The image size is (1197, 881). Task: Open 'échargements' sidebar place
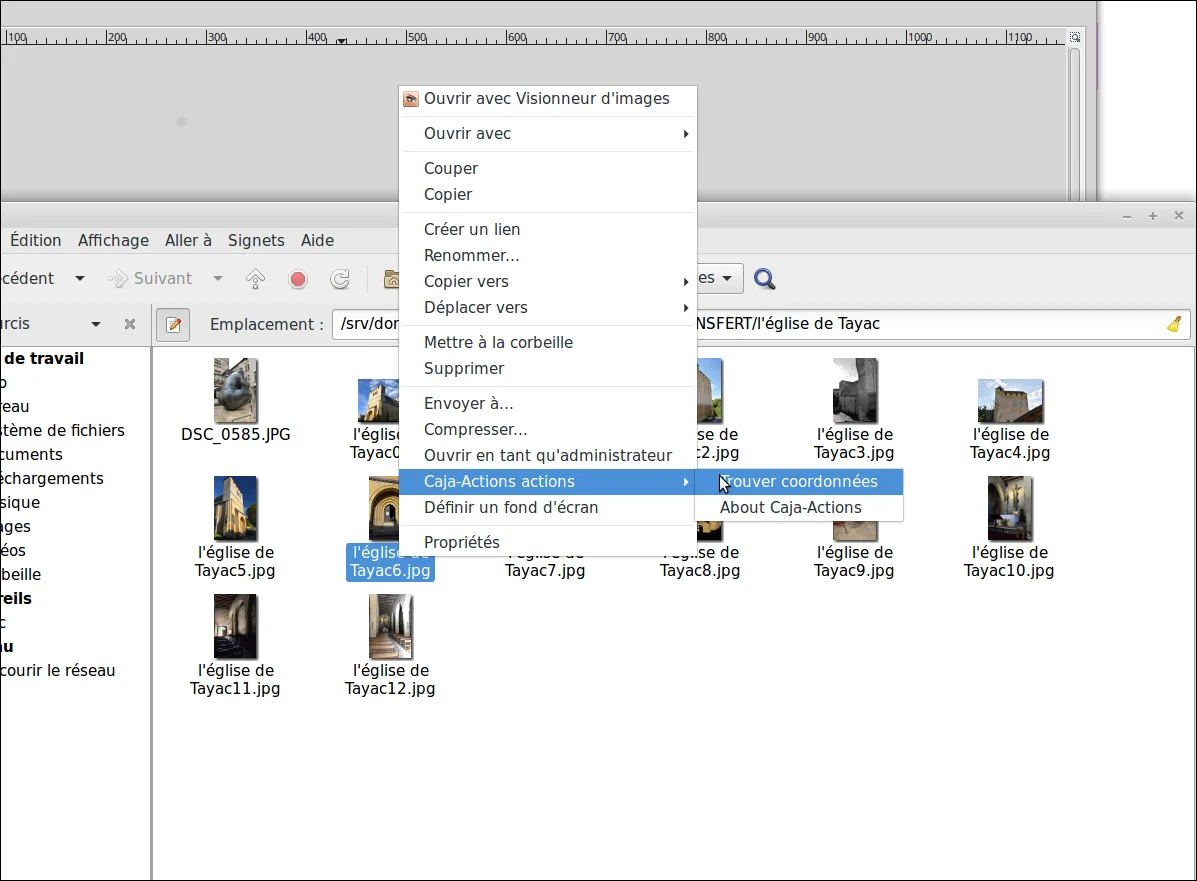click(52, 479)
